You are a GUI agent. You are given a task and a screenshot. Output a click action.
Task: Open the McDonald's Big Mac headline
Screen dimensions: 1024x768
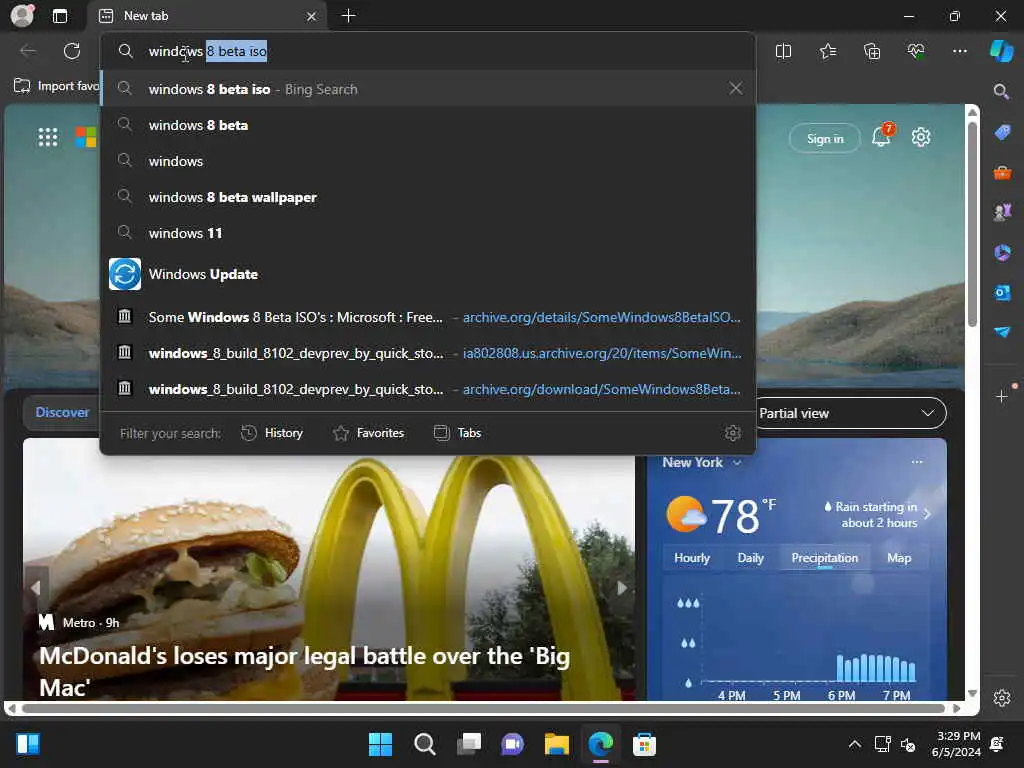tap(304, 671)
